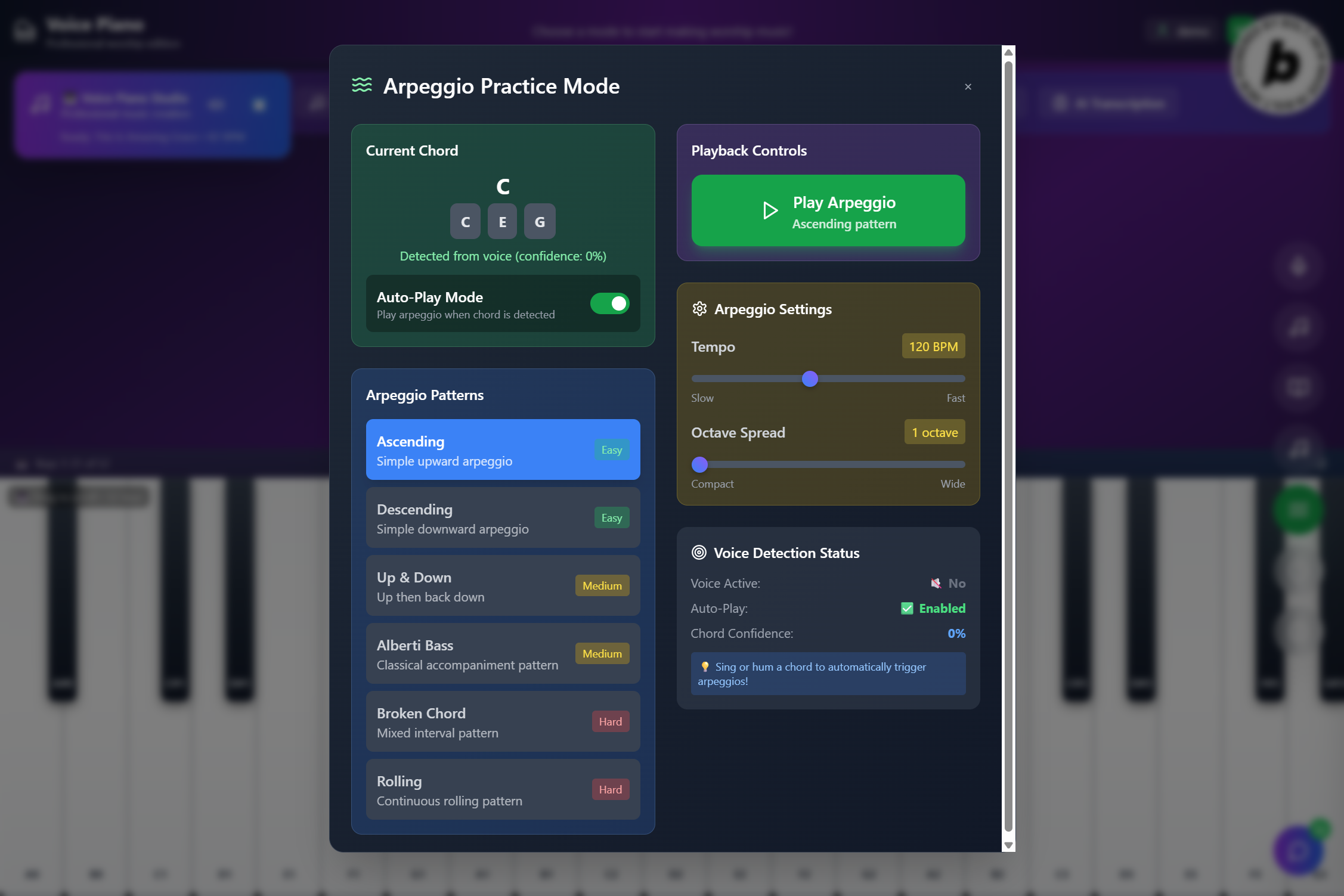This screenshot has height=896, width=1344.
Task: Click the muted speaker icon beside No
Action: click(936, 584)
